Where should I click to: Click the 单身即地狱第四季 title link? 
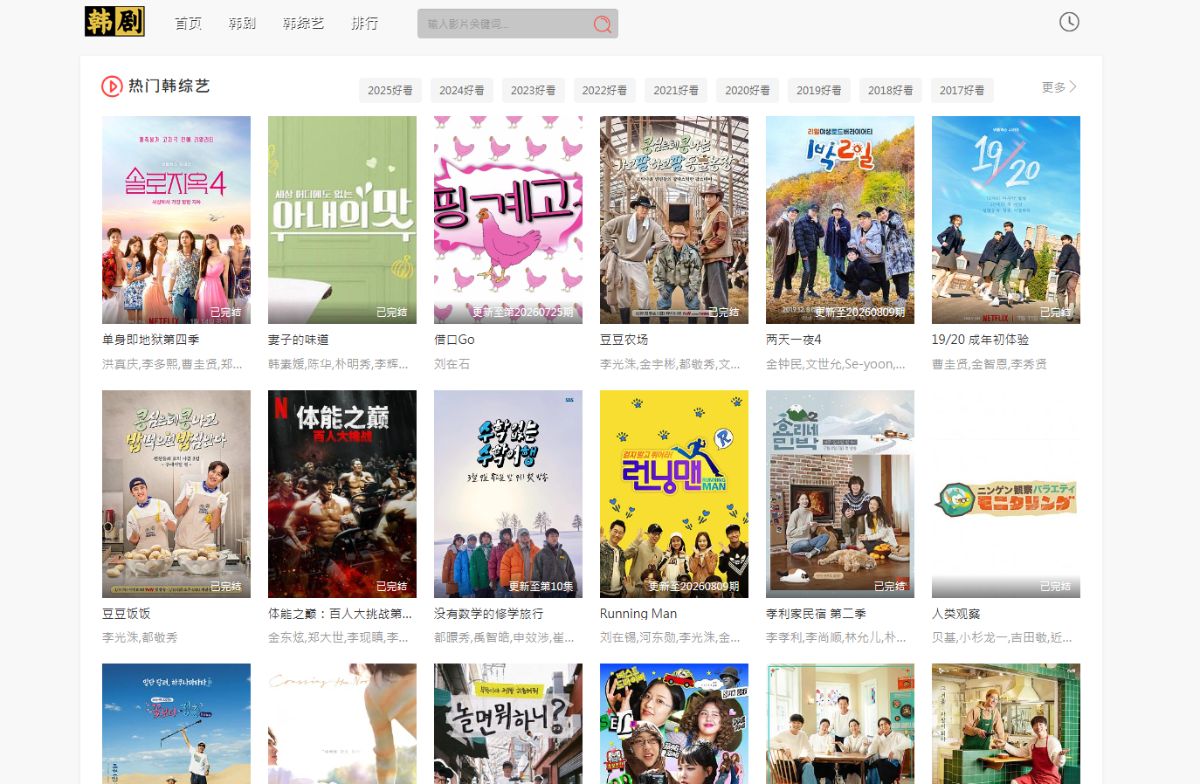[151, 340]
